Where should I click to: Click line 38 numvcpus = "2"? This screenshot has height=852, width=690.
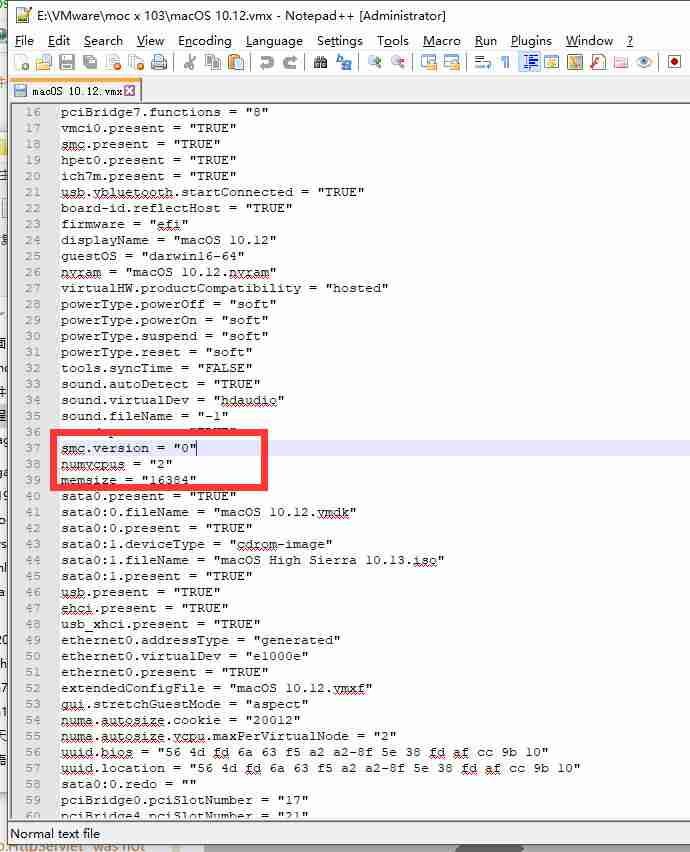click(x=116, y=464)
